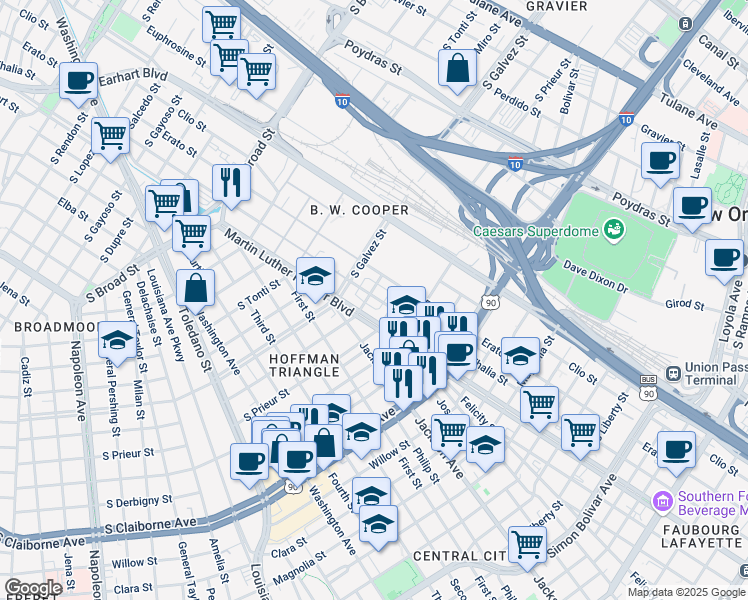Click the Google logo

point(33,589)
